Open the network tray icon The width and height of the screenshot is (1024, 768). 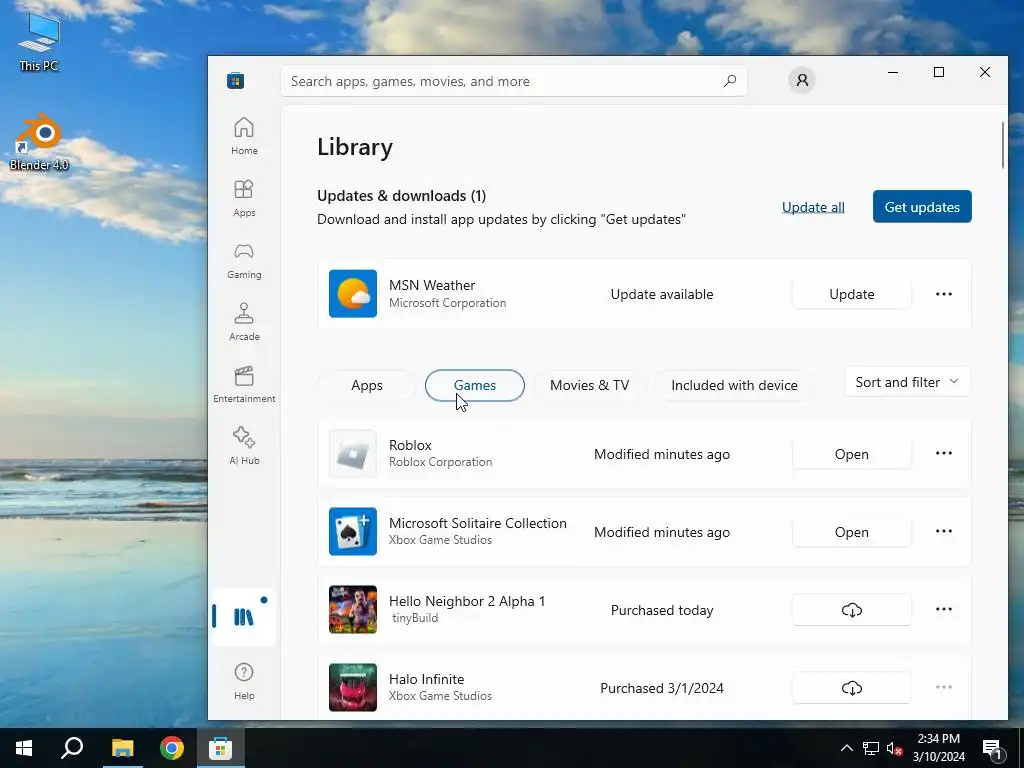[x=871, y=748]
